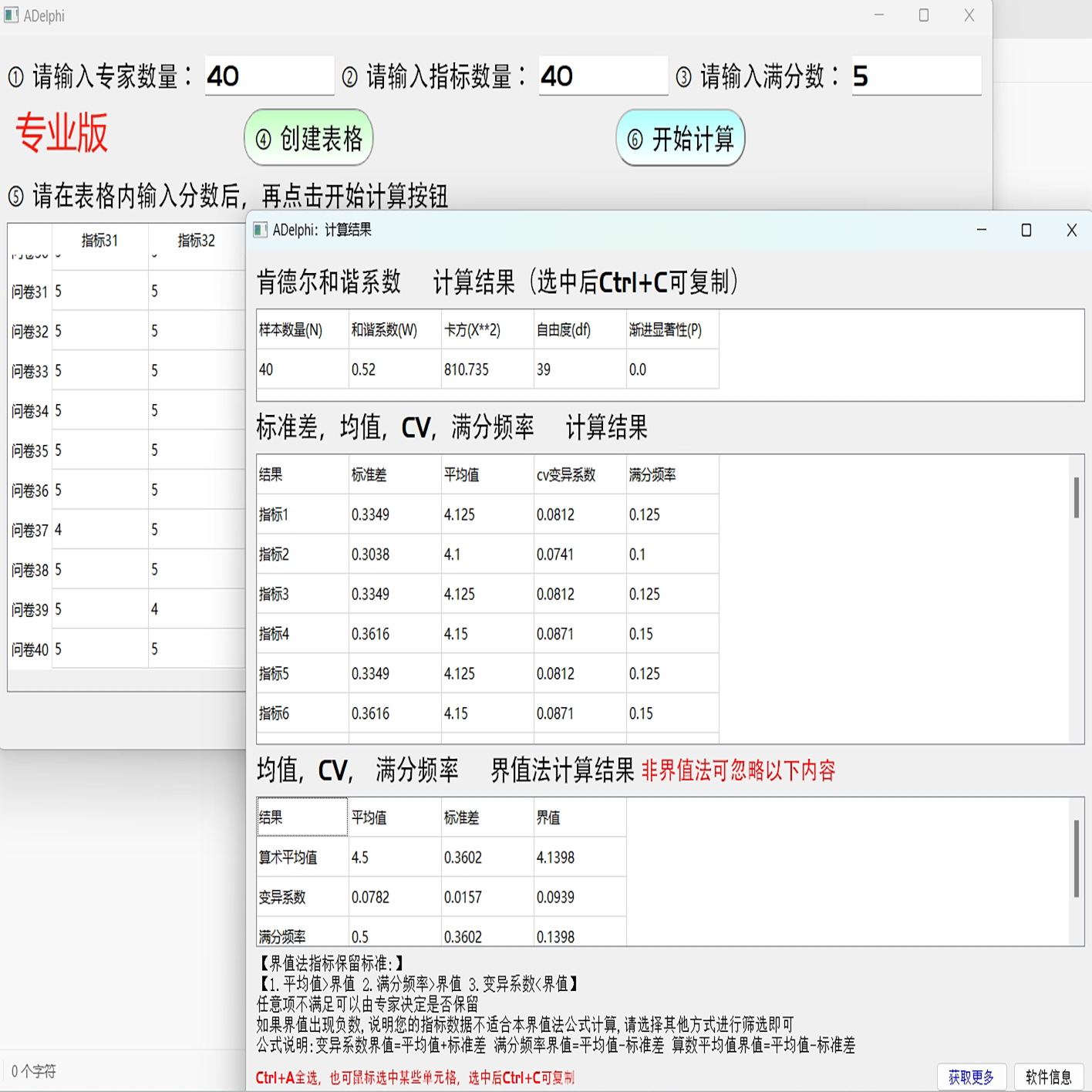Select the 指标32 column header
This screenshot has width=1092, height=1092.
point(197,241)
